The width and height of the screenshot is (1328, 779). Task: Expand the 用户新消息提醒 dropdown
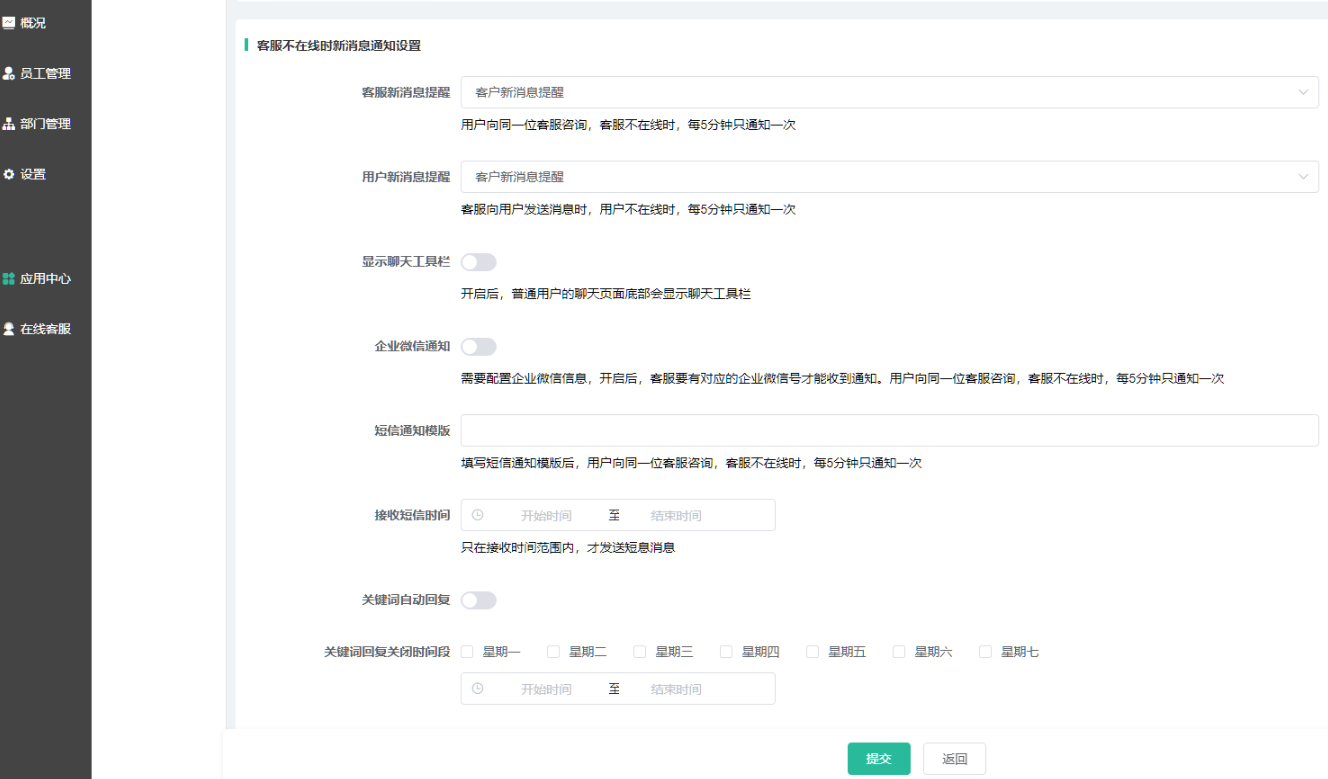point(889,177)
